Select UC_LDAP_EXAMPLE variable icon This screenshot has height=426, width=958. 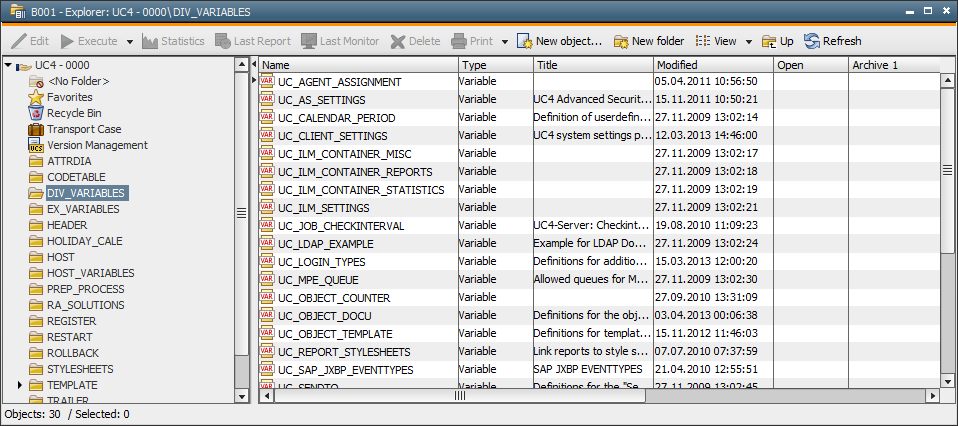coord(267,243)
